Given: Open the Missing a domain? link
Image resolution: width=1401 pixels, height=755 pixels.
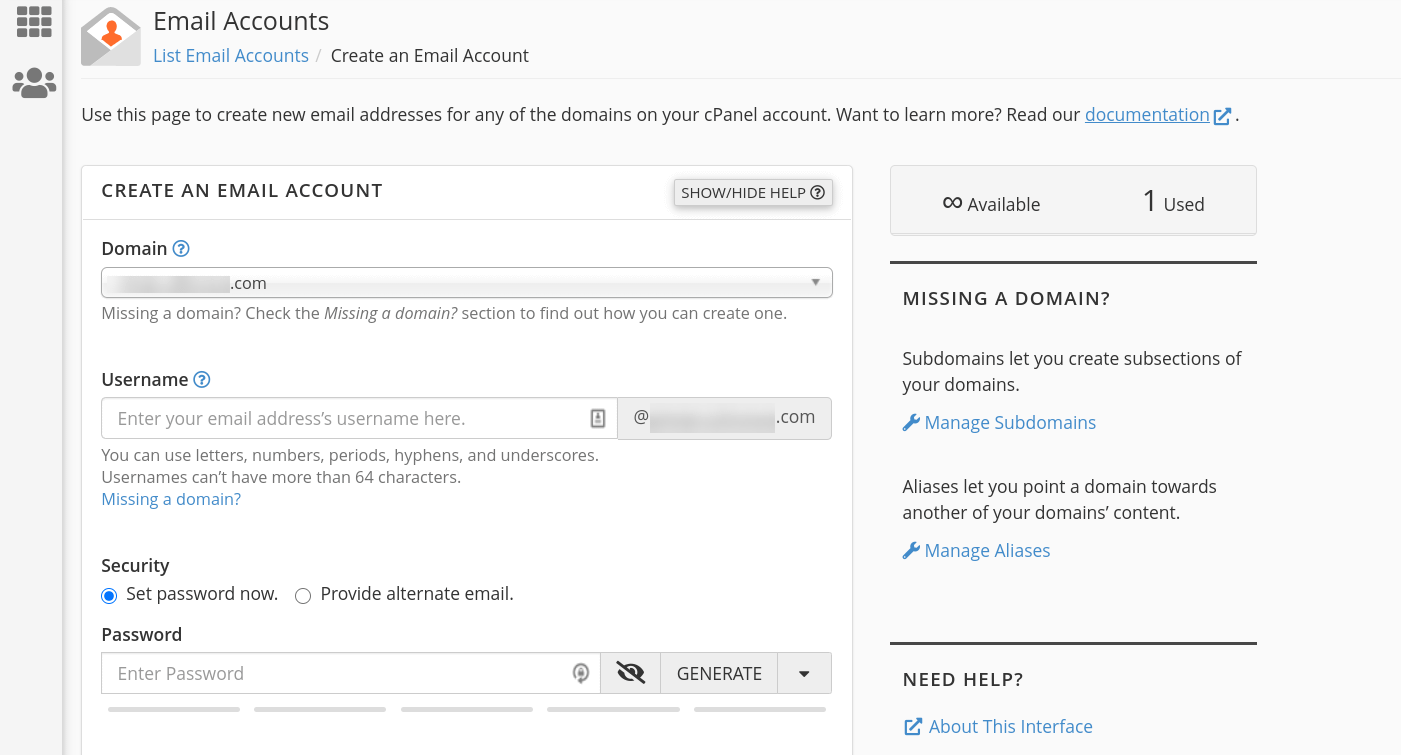Looking at the screenshot, I should pyautogui.click(x=170, y=498).
